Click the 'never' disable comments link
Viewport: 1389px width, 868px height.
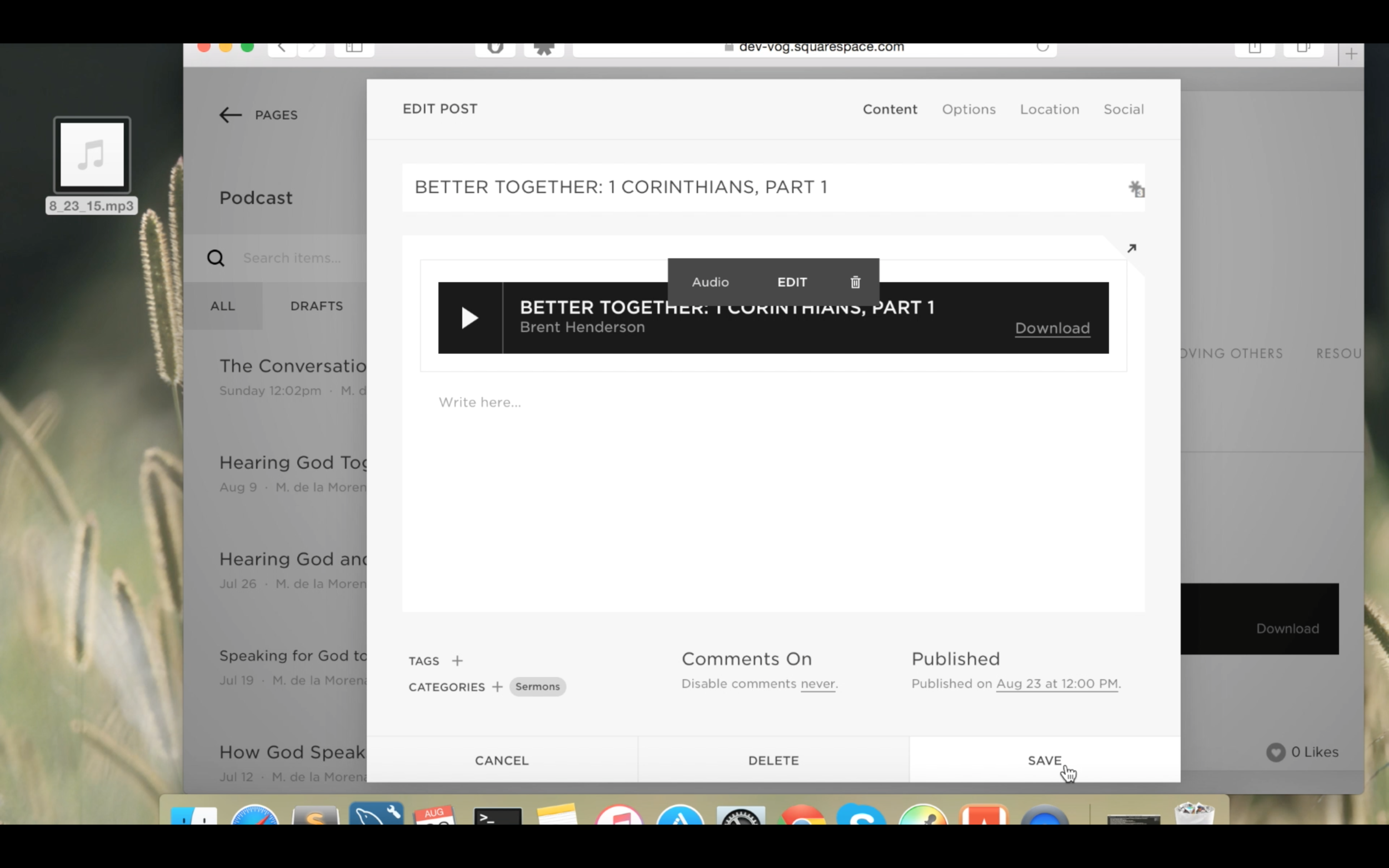818,684
